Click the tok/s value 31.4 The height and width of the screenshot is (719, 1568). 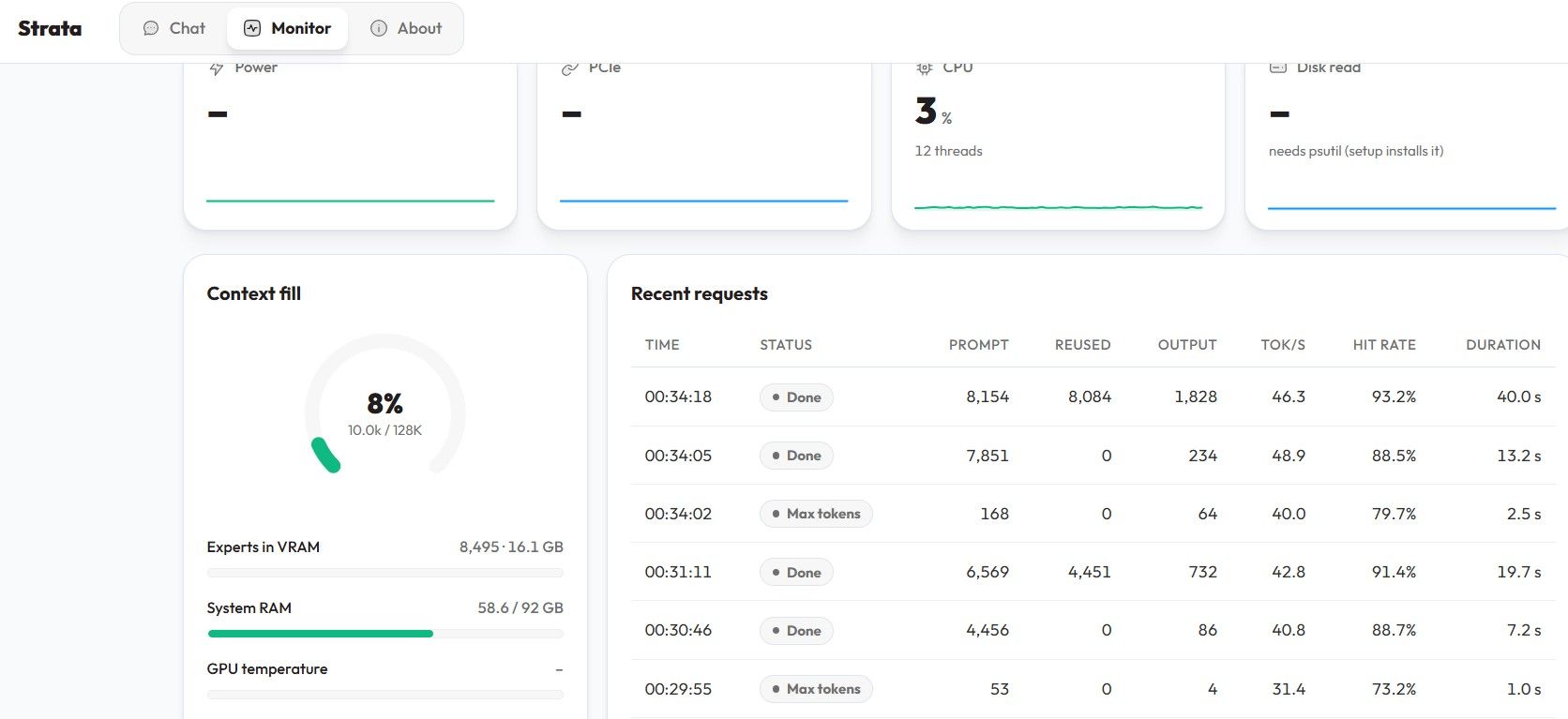1289,689
